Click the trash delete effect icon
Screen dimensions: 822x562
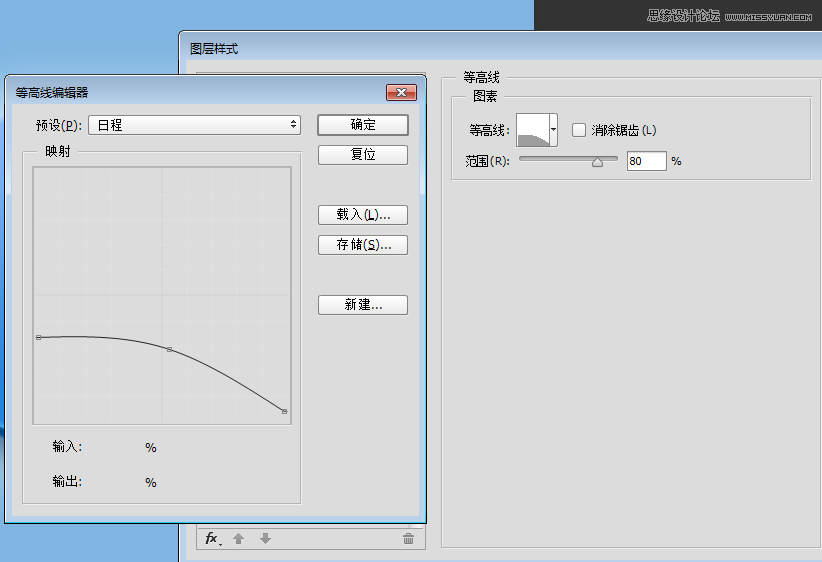click(408, 539)
